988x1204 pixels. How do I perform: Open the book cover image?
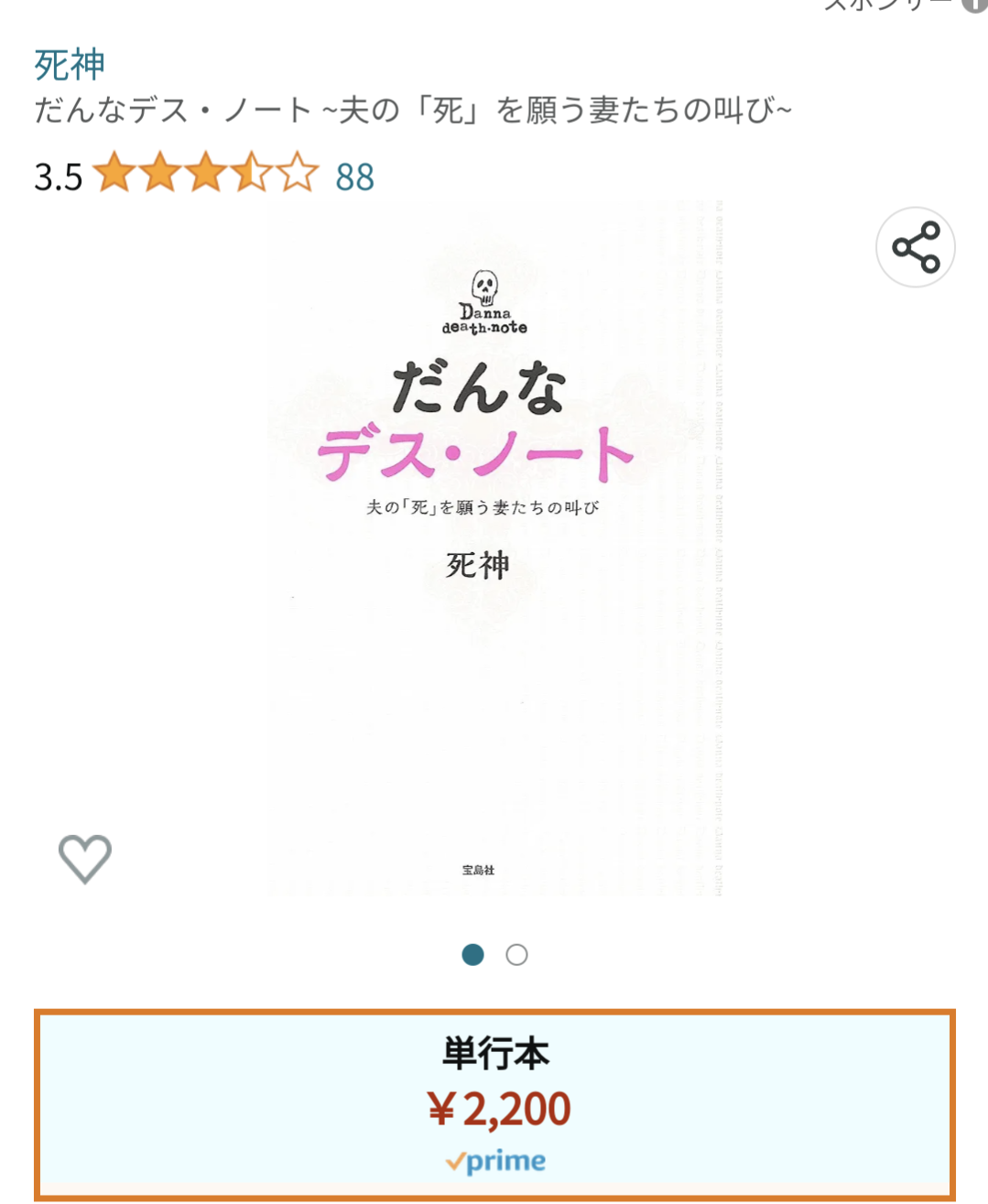496,548
